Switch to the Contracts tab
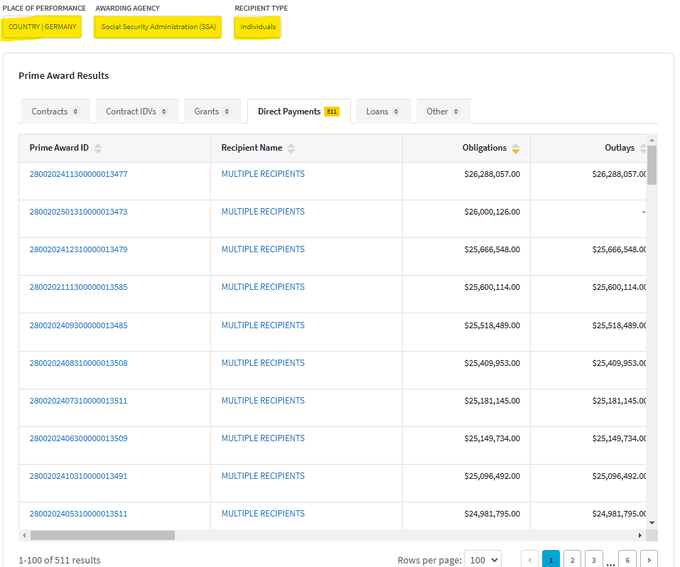Image resolution: width=680 pixels, height=567 pixels. pyautogui.click(x=55, y=111)
